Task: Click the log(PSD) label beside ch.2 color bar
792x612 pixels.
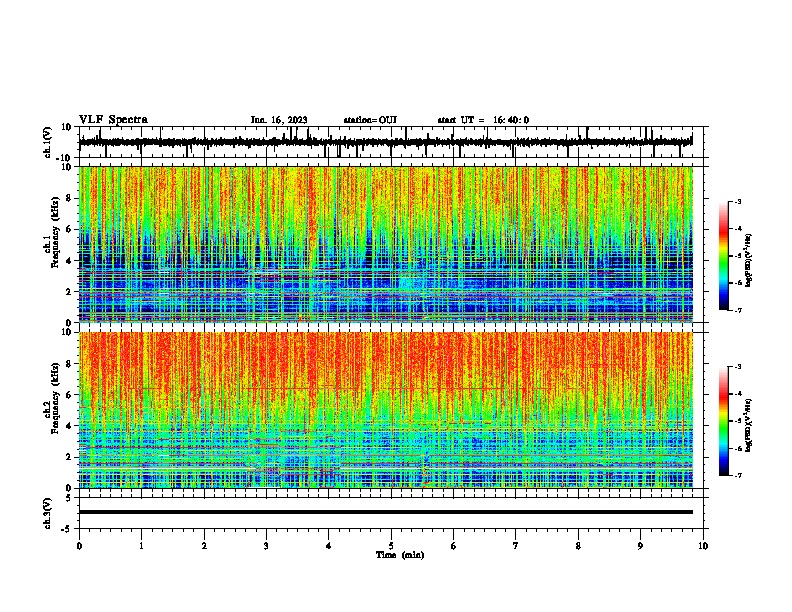Action: pyautogui.click(x=749, y=426)
